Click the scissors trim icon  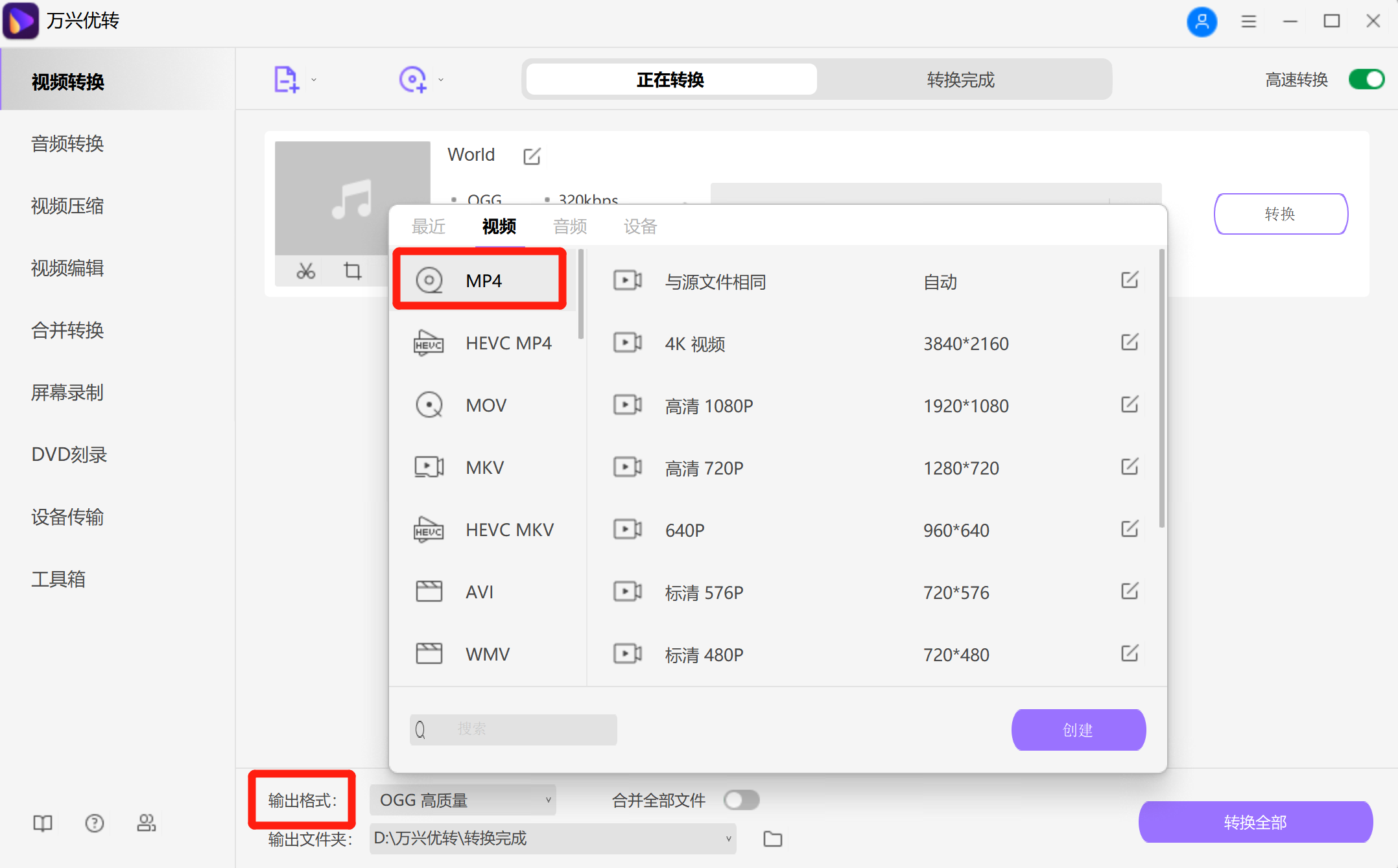(305, 271)
